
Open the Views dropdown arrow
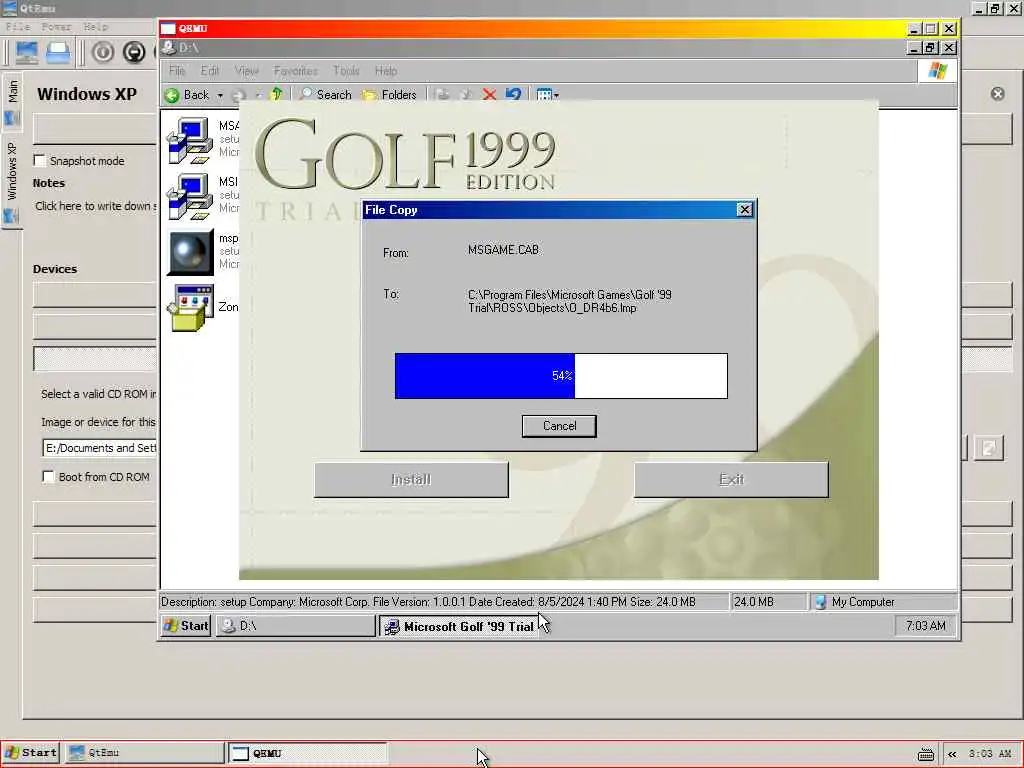point(556,95)
